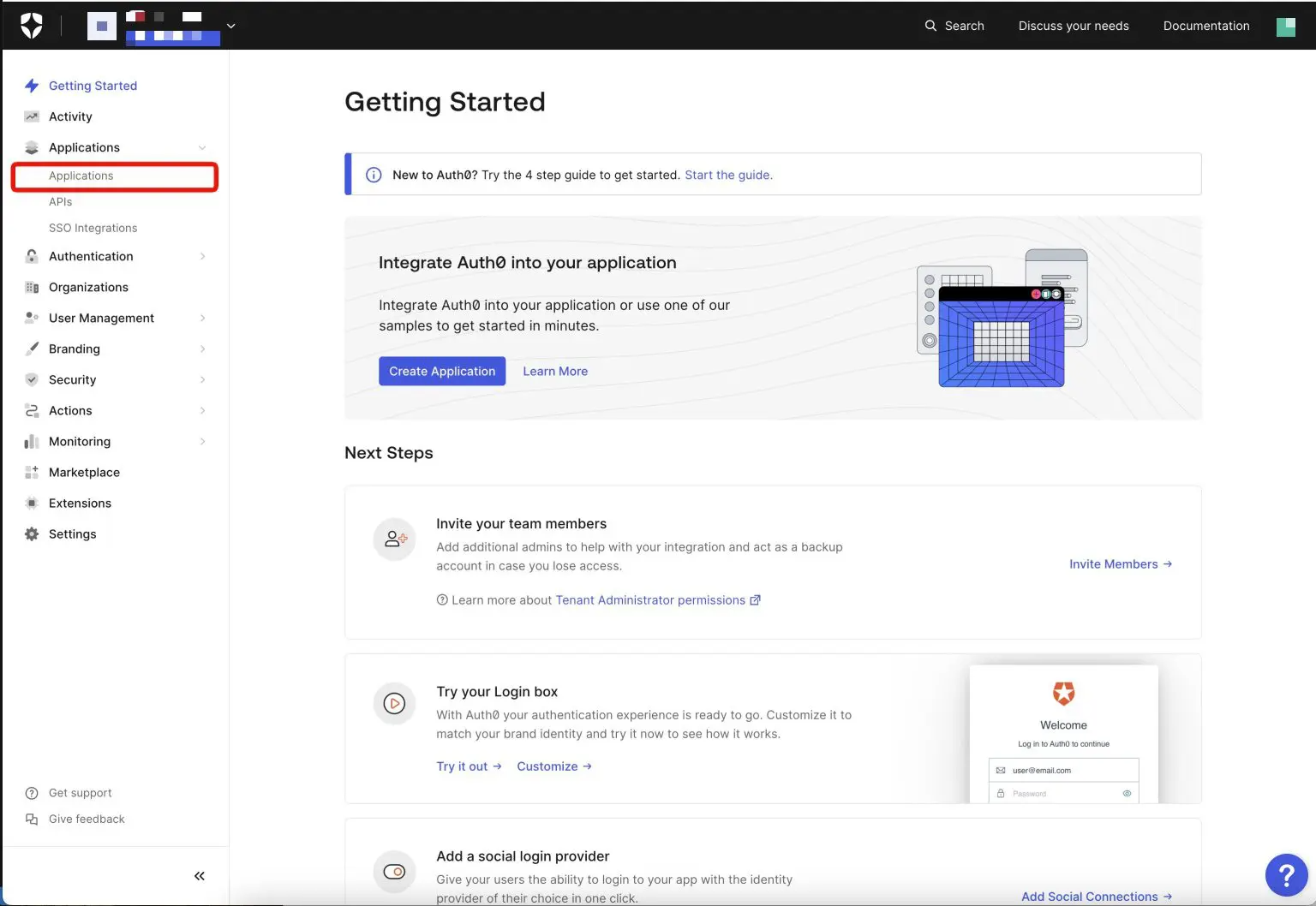Open the Activity menu item
The image size is (1316, 906).
pos(70,116)
